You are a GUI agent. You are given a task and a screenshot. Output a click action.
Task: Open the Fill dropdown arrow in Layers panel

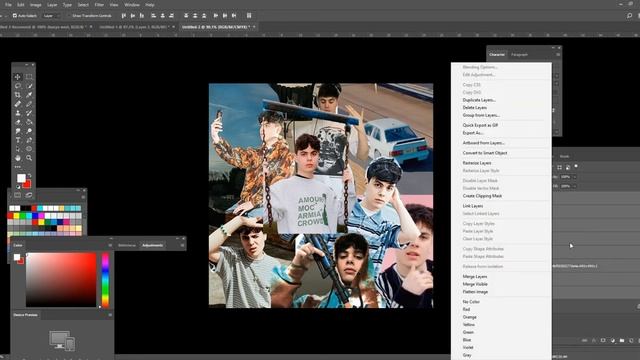click(x=575, y=186)
